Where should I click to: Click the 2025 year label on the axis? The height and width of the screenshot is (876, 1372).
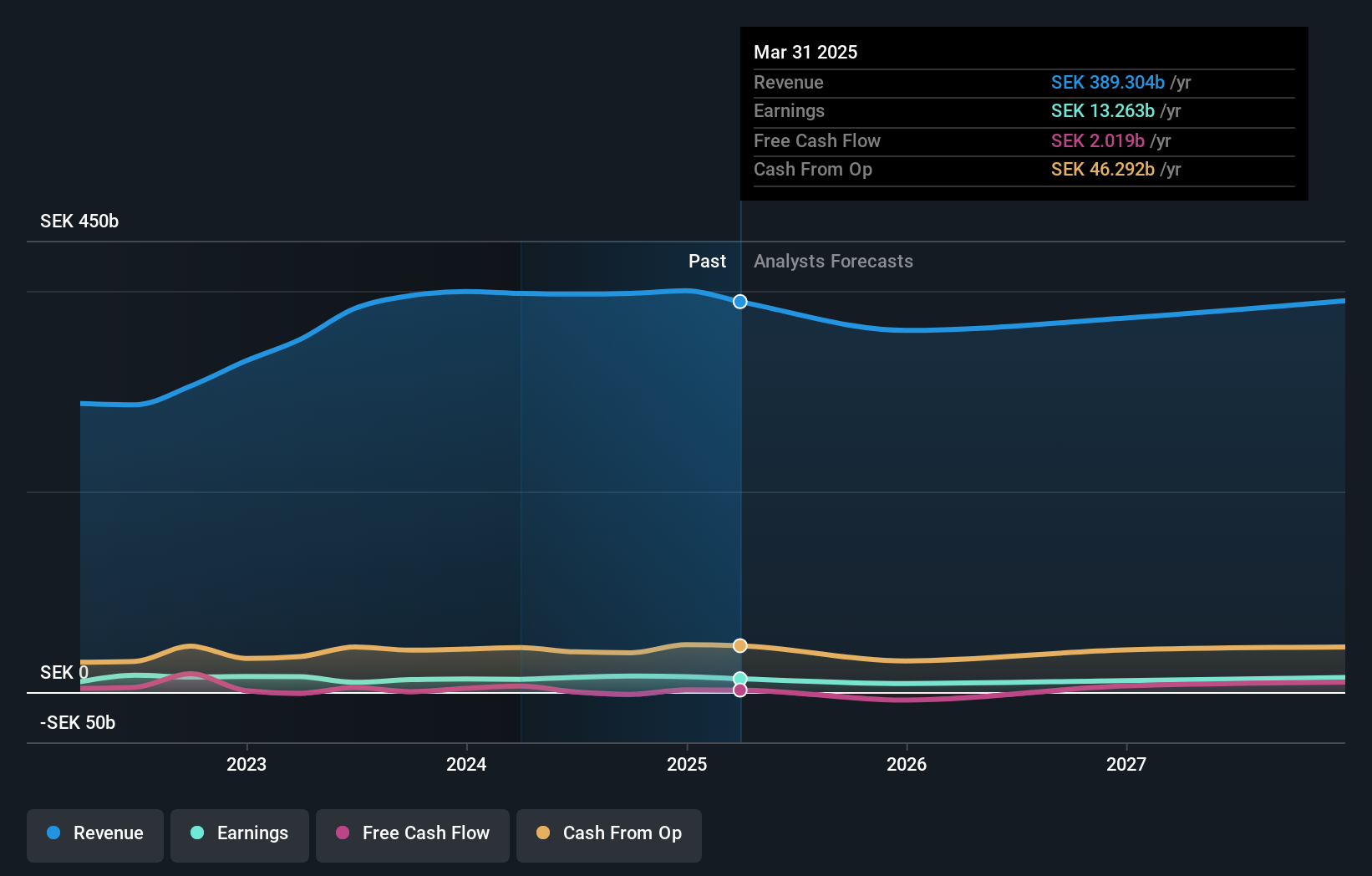[x=686, y=763]
